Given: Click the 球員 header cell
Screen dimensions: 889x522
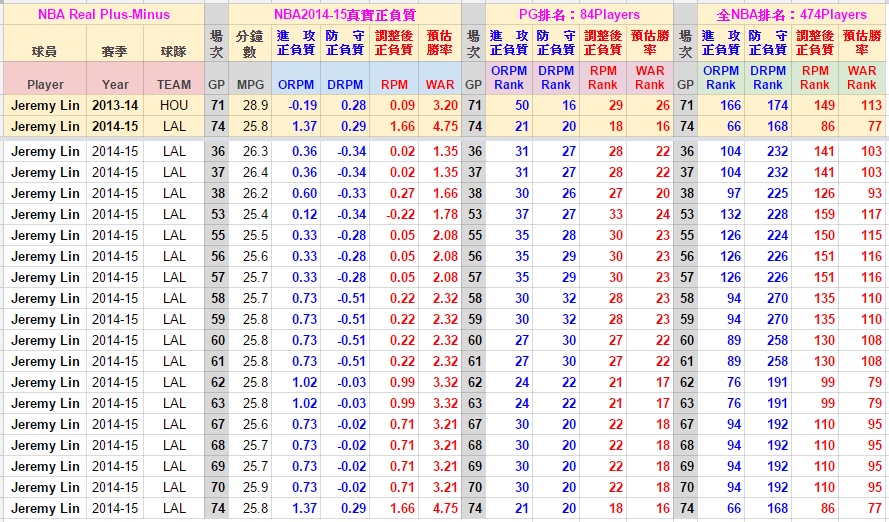Looking at the screenshot, I should coord(45,50).
